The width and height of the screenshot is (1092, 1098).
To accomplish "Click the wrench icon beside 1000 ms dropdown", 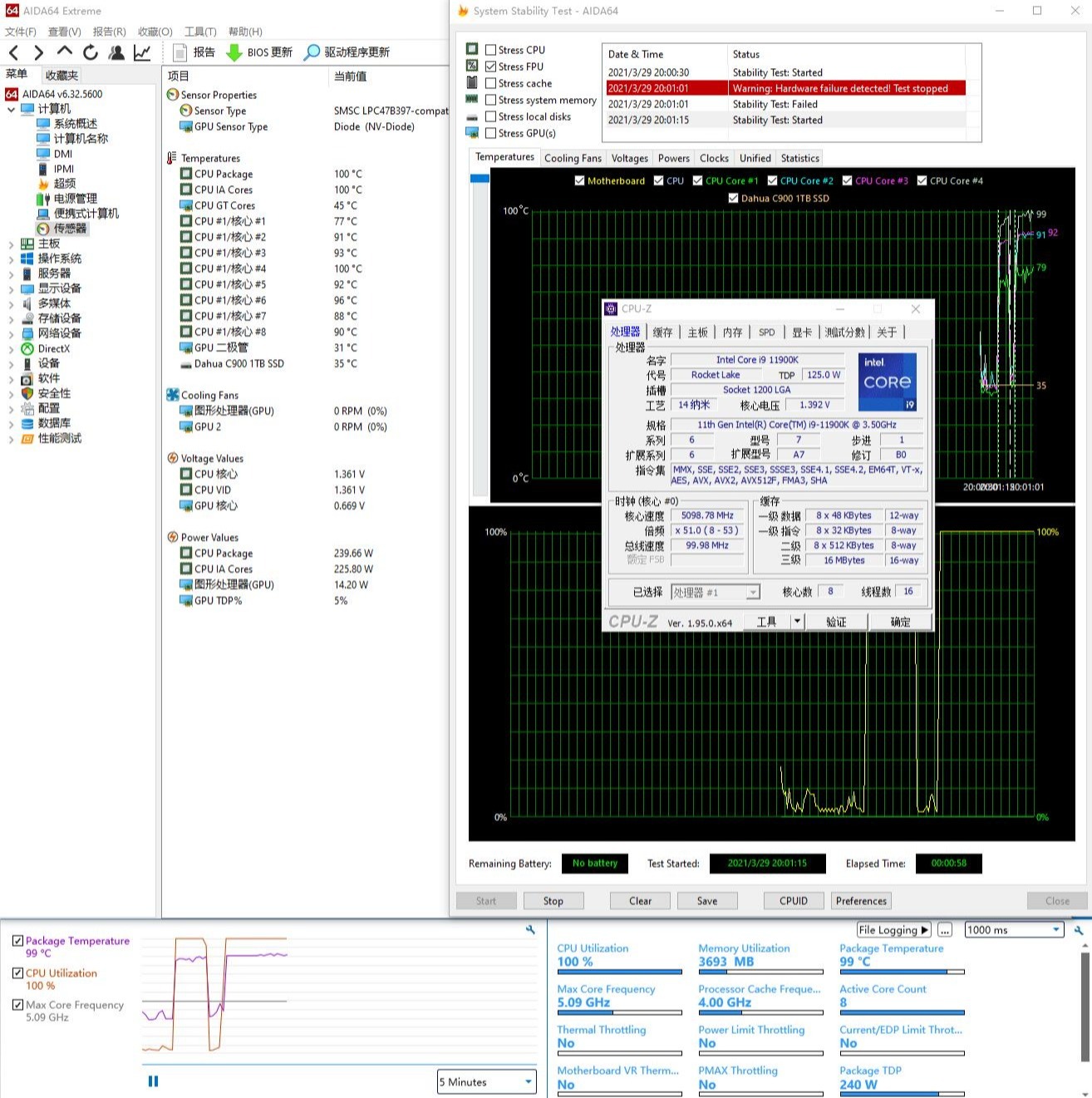I will (1078, 930).
